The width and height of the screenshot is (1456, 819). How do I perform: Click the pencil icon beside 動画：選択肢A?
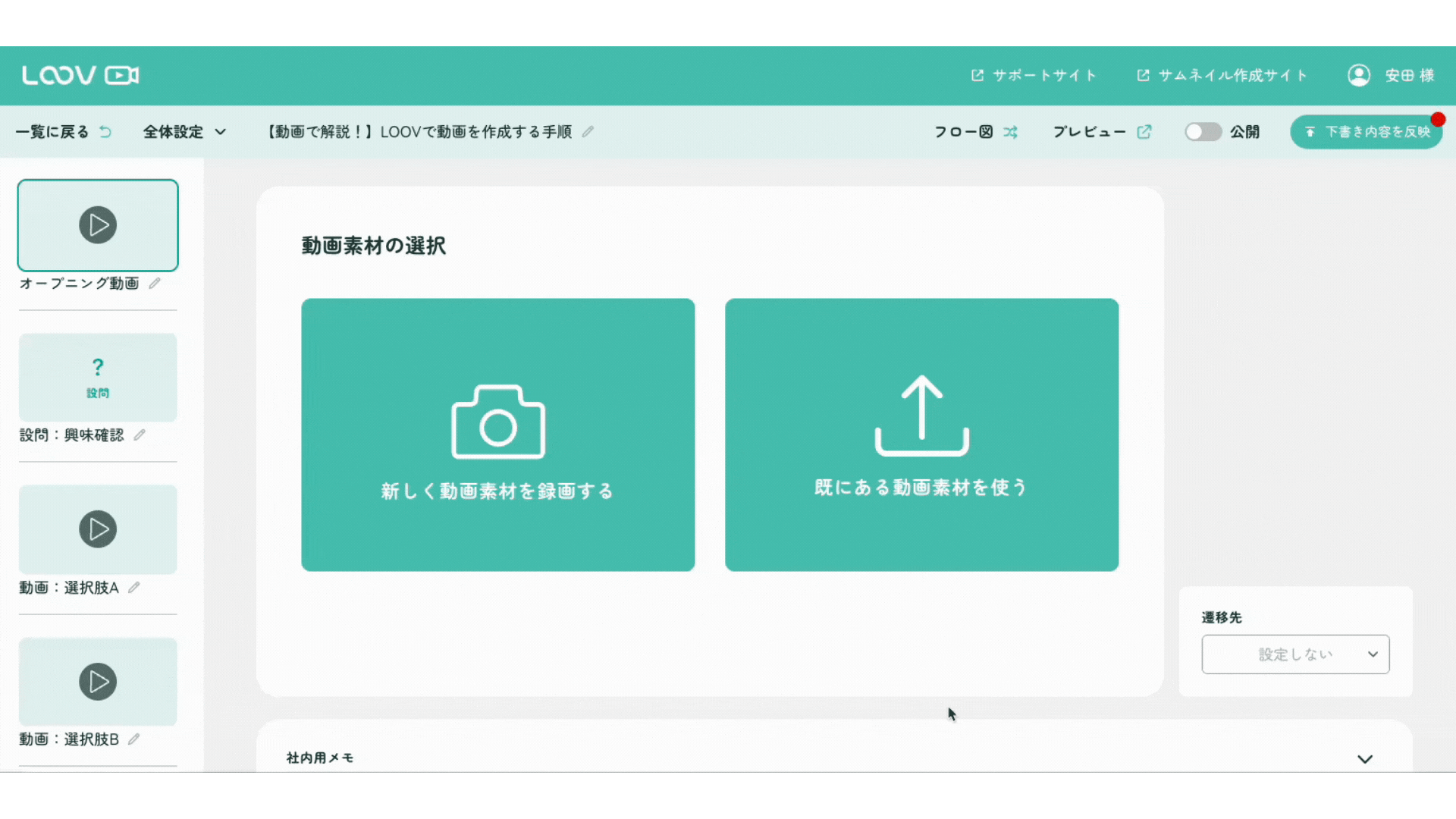click(134, 587)
